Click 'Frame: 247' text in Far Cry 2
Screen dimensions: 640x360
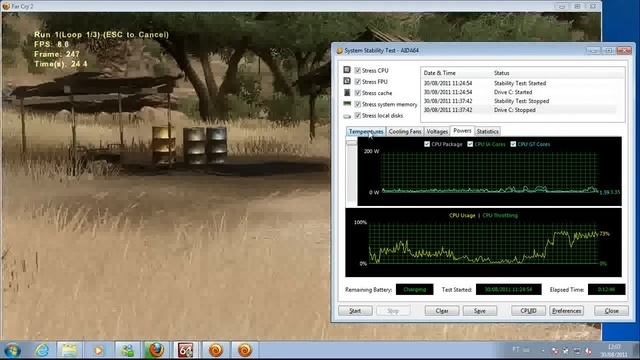(x=57, y=54)
